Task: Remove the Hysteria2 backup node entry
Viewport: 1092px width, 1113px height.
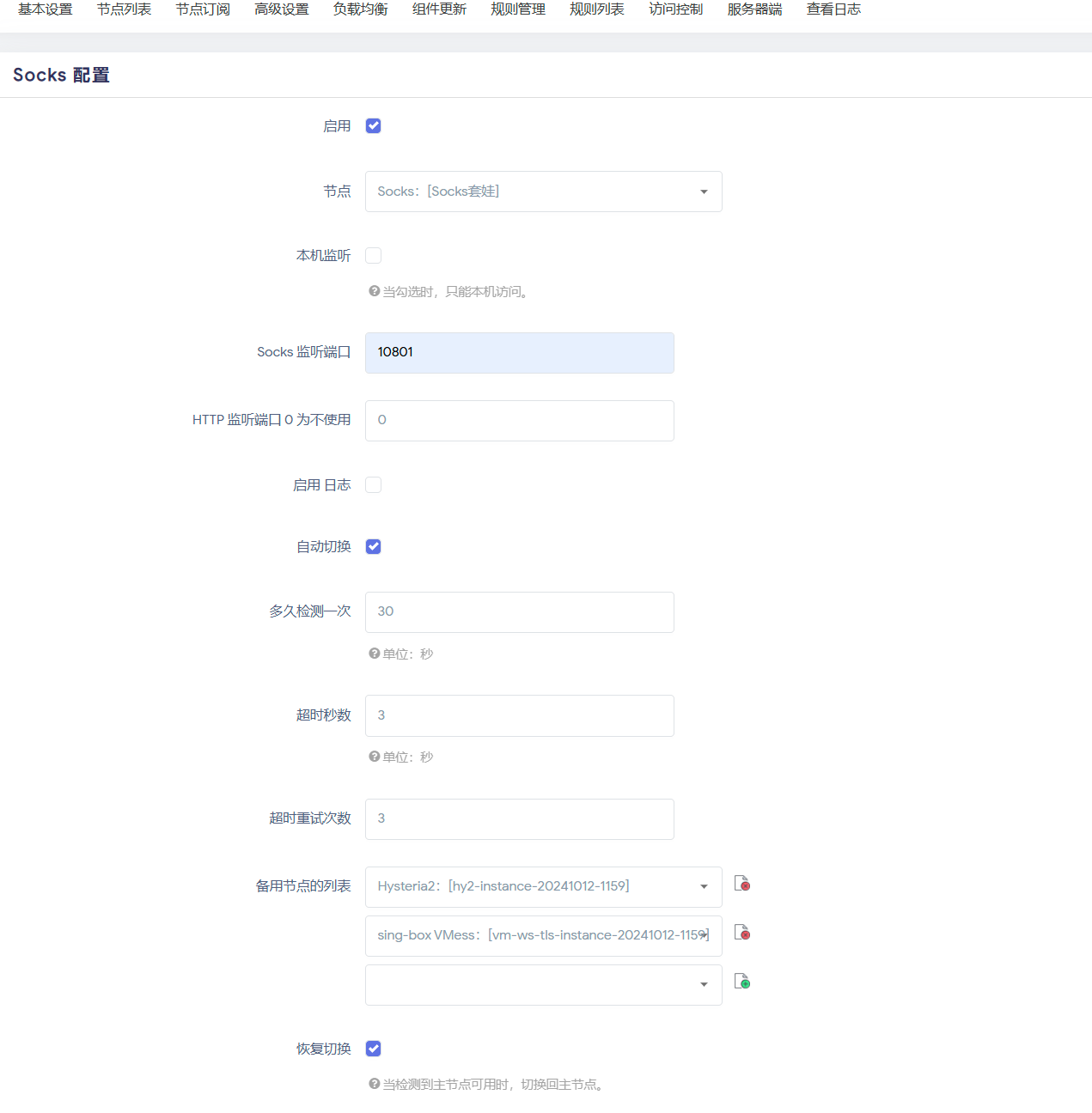Action: [x=742, y=884]
